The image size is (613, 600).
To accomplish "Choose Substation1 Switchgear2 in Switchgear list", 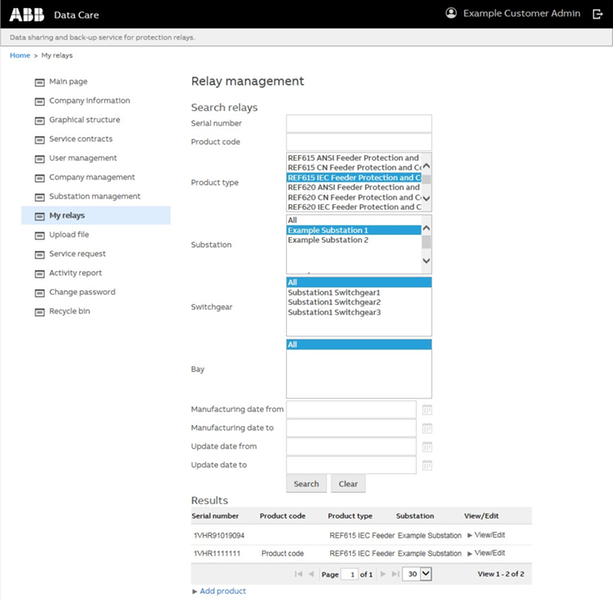I will tap(334, 302).
